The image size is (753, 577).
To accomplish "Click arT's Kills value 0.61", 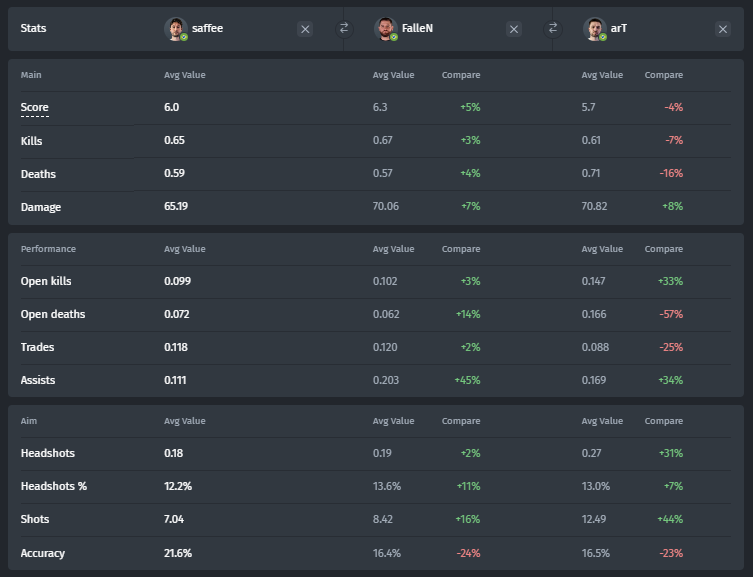I will click(x=591, y=140).
